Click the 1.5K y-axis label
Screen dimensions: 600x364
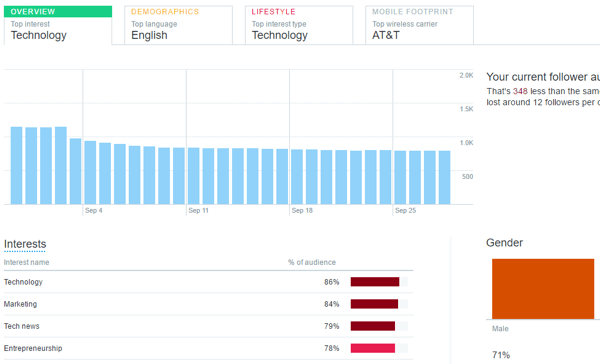466,109
